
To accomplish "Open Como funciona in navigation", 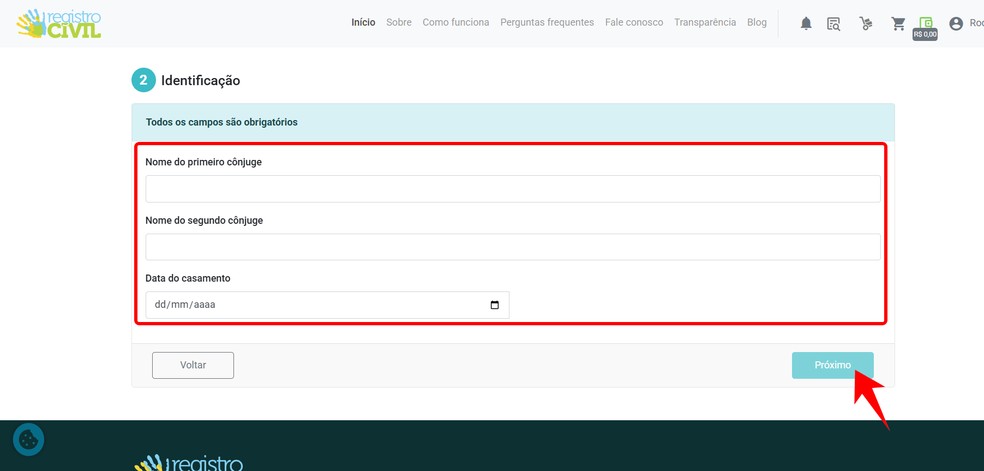I will [x=456, y=23].
